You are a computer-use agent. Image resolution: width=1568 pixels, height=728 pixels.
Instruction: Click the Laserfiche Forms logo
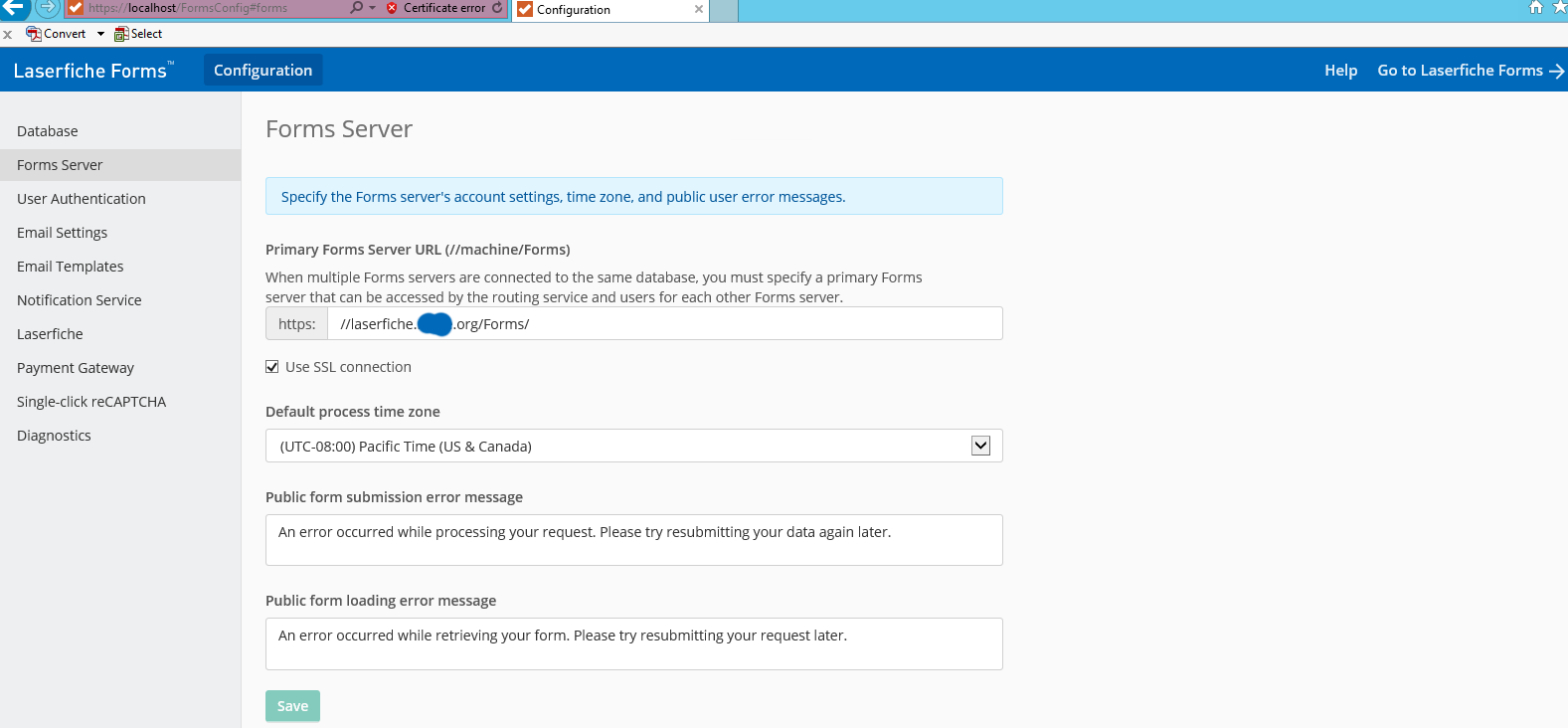(x=93, y=71)
